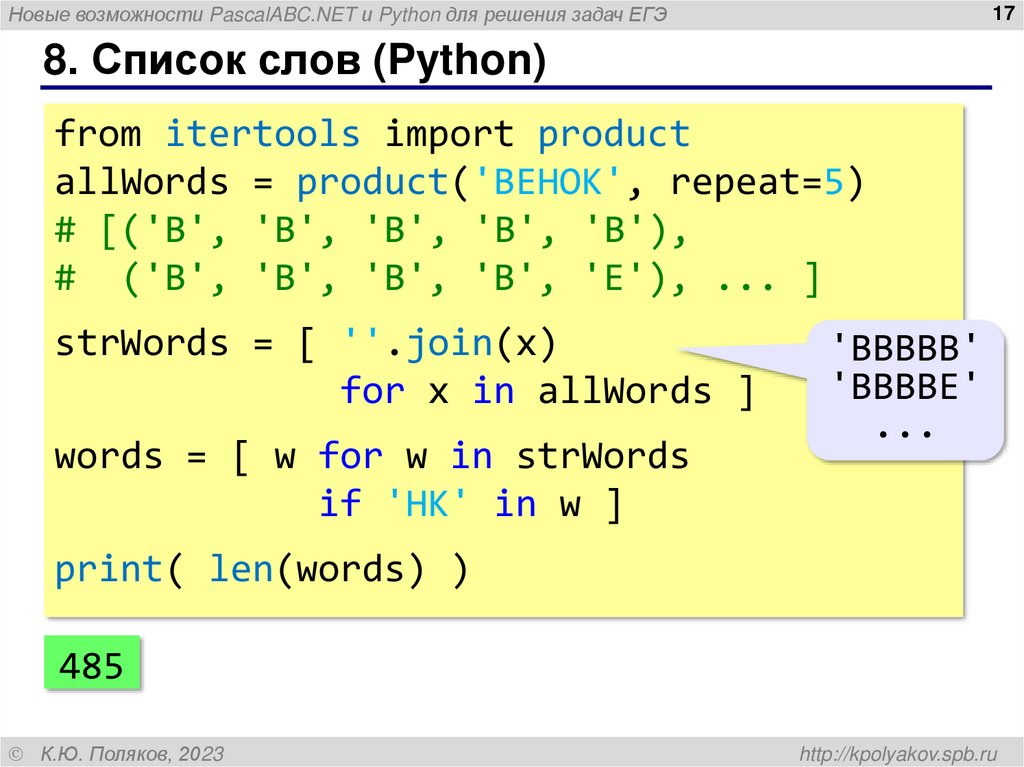Screen dimensions: 1024x767
Task: Click the green answer box '485'
Action: [92, 663]
